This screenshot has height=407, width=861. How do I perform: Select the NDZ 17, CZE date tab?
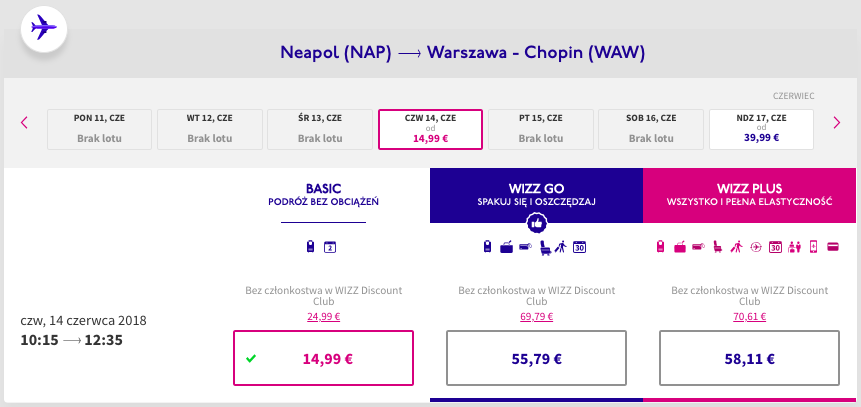click(x=762, y=129)
